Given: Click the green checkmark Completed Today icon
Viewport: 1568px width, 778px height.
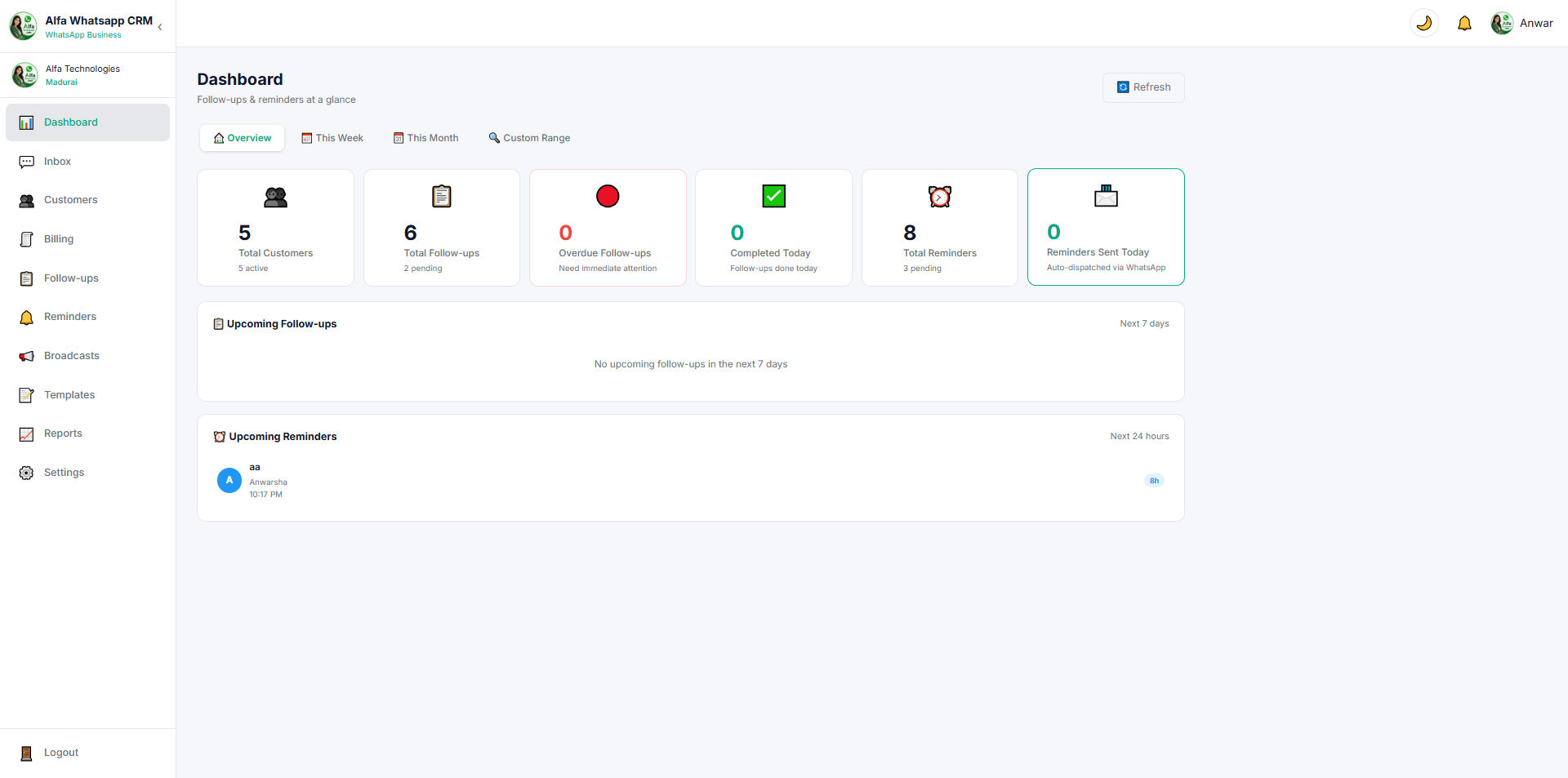Looking at the screenshot, I should coord(773,196).
